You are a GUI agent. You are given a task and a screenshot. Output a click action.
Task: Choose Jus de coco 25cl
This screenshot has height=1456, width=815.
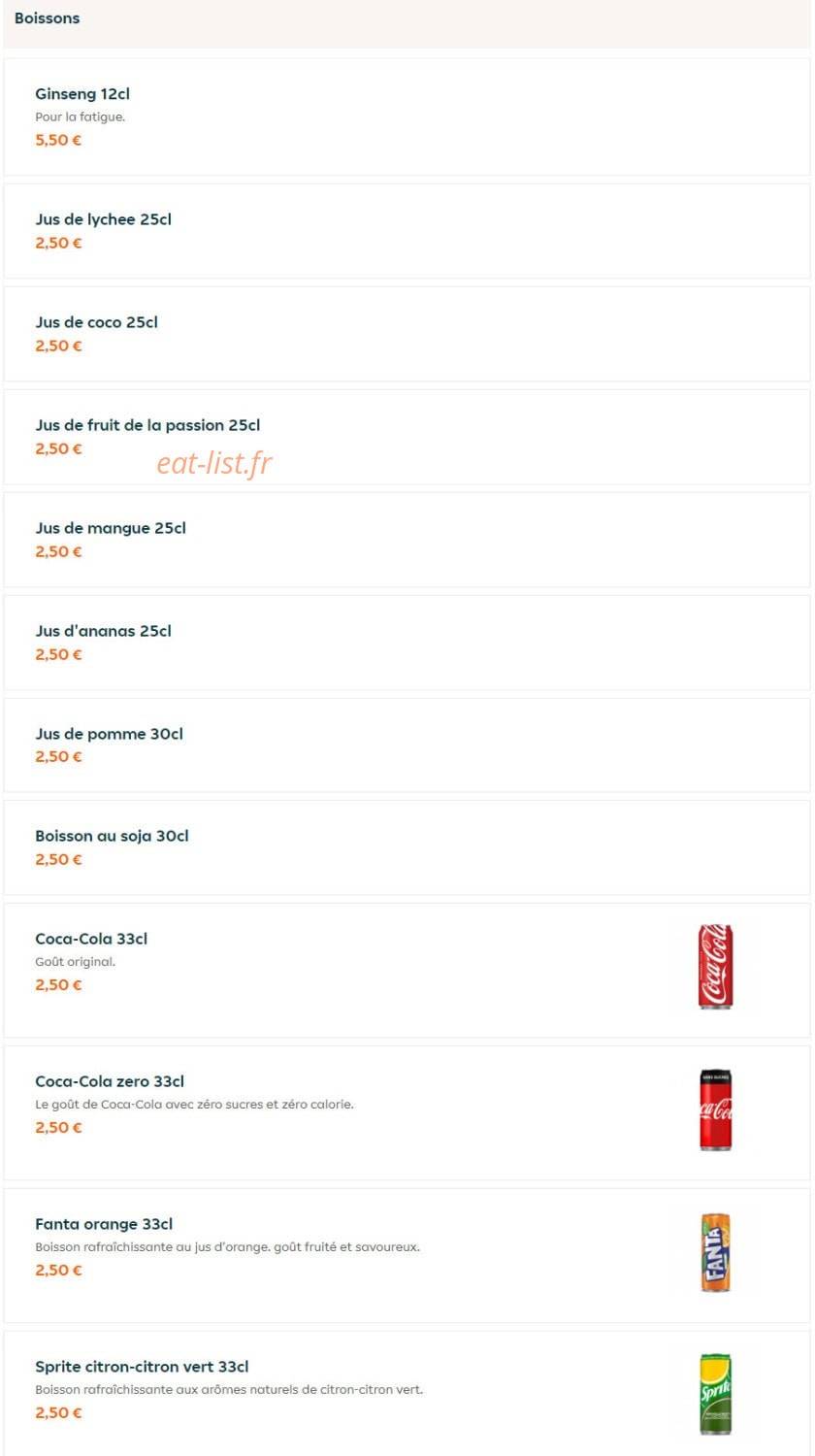point(407,334)
